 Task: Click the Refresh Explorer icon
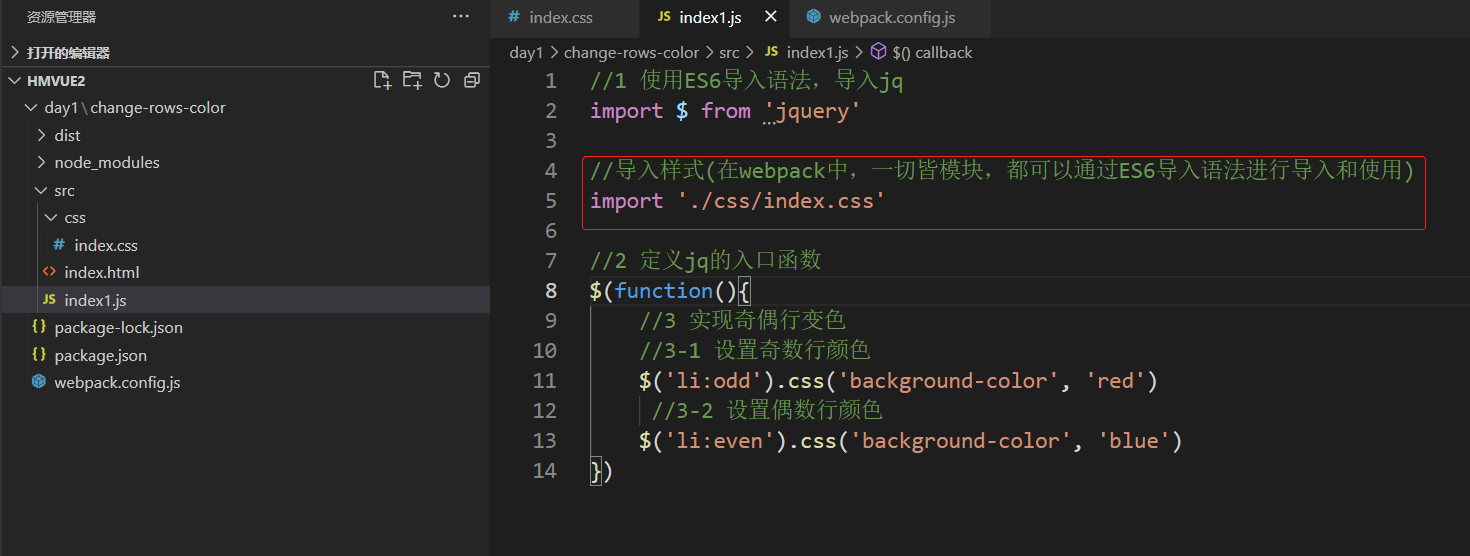click(x=442, y=80)
